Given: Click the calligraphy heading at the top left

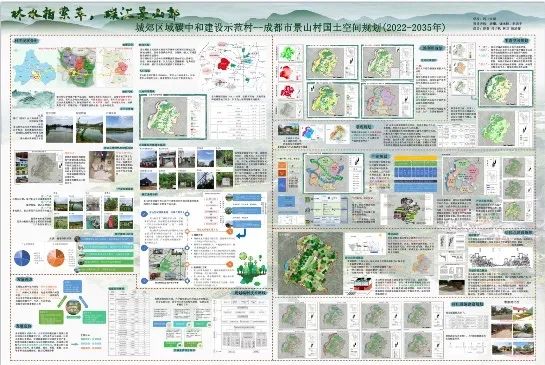Looking at the screenshot, I should 96,14.
